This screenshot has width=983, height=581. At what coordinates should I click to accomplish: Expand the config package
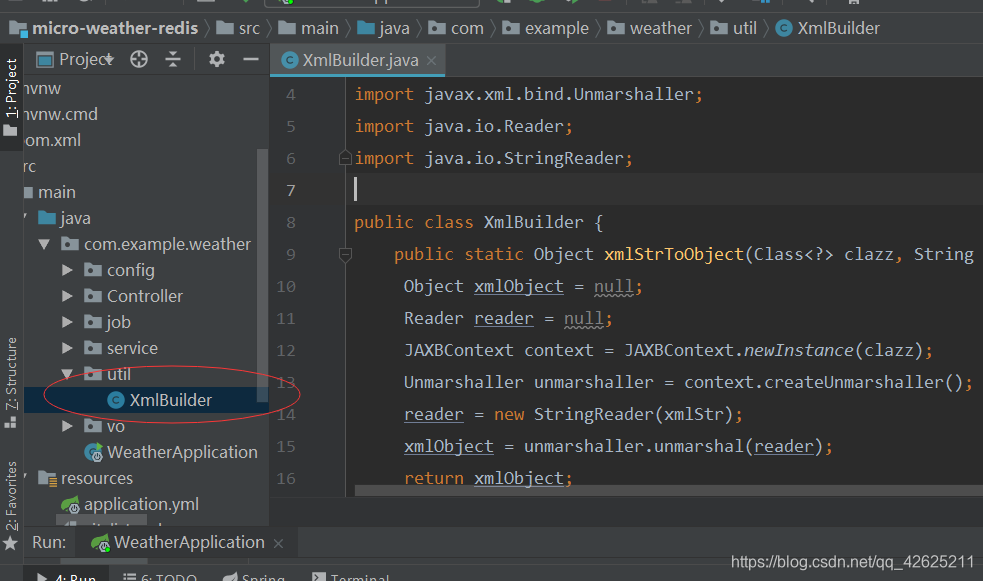point(67,269)
